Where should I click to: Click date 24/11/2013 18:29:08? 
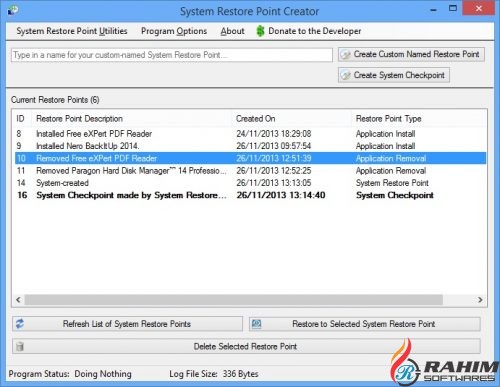(x=274, y=134)
